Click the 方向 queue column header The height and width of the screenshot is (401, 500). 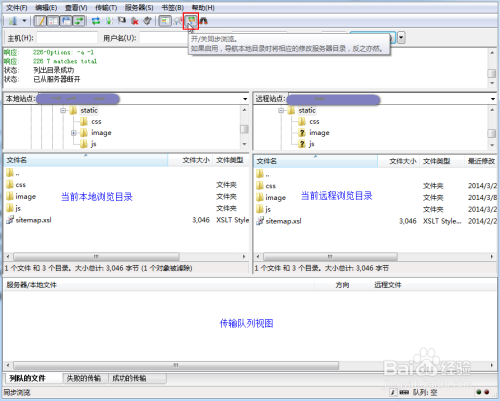pos(342,285)
